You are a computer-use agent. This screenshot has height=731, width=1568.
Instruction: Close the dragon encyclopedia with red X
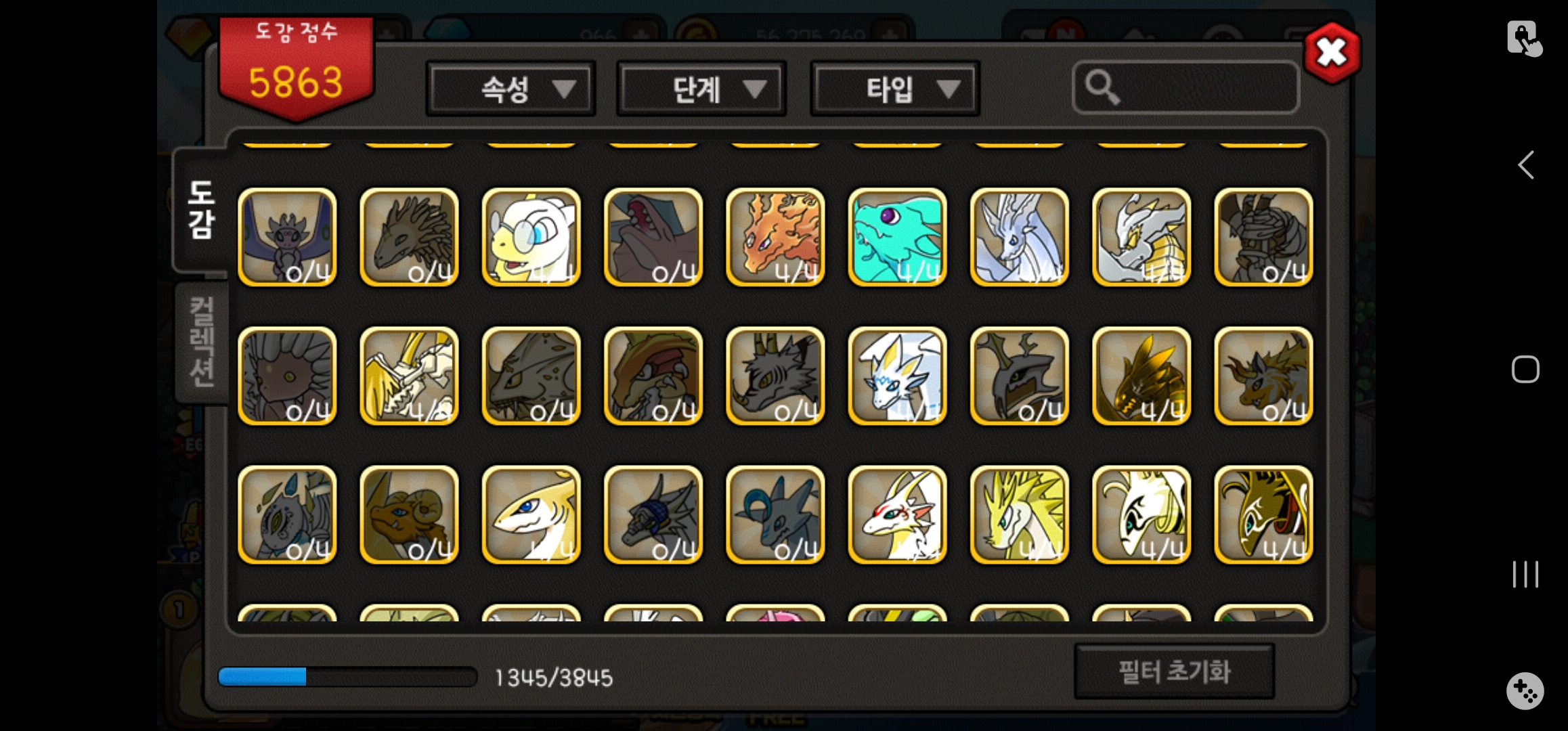pos(1332,53)
